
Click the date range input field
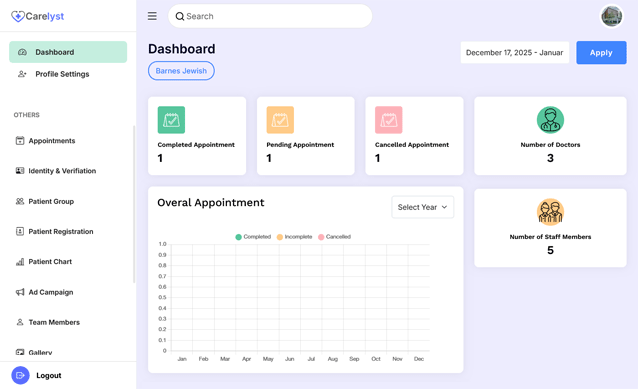point(515,52)
